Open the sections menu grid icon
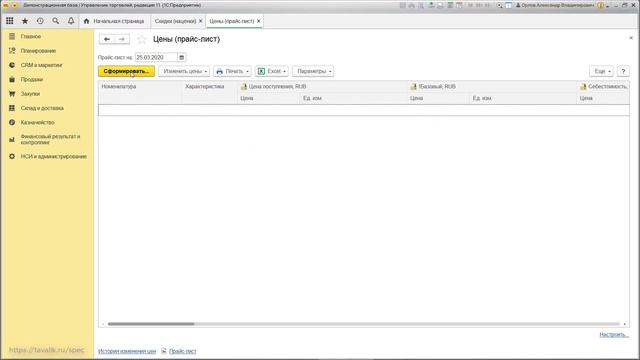Image resolution: width=640 pixels, height=360 pixels. coord(9,21)
